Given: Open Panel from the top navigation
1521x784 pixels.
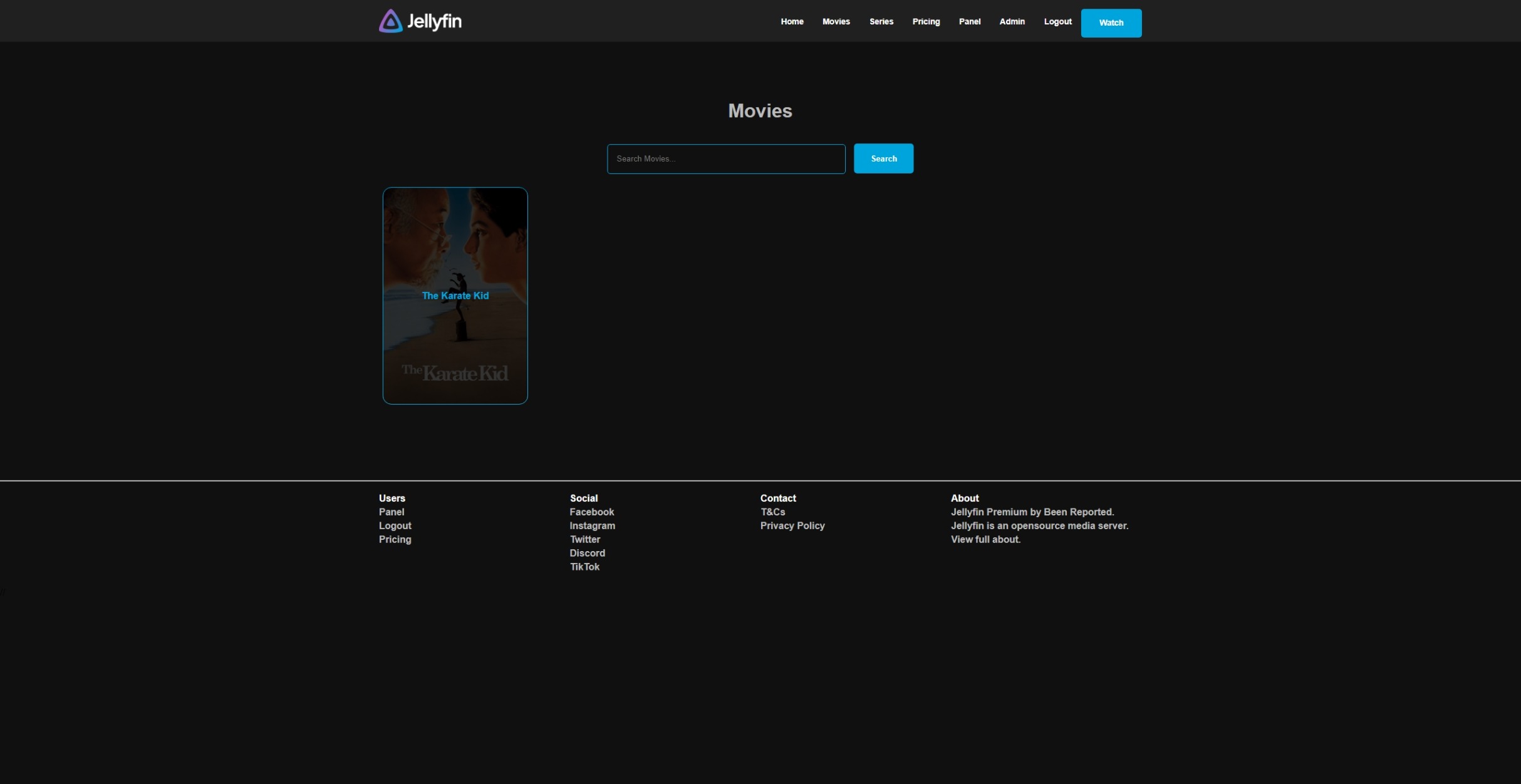Looking at the screenshot, I should [969, 21].
